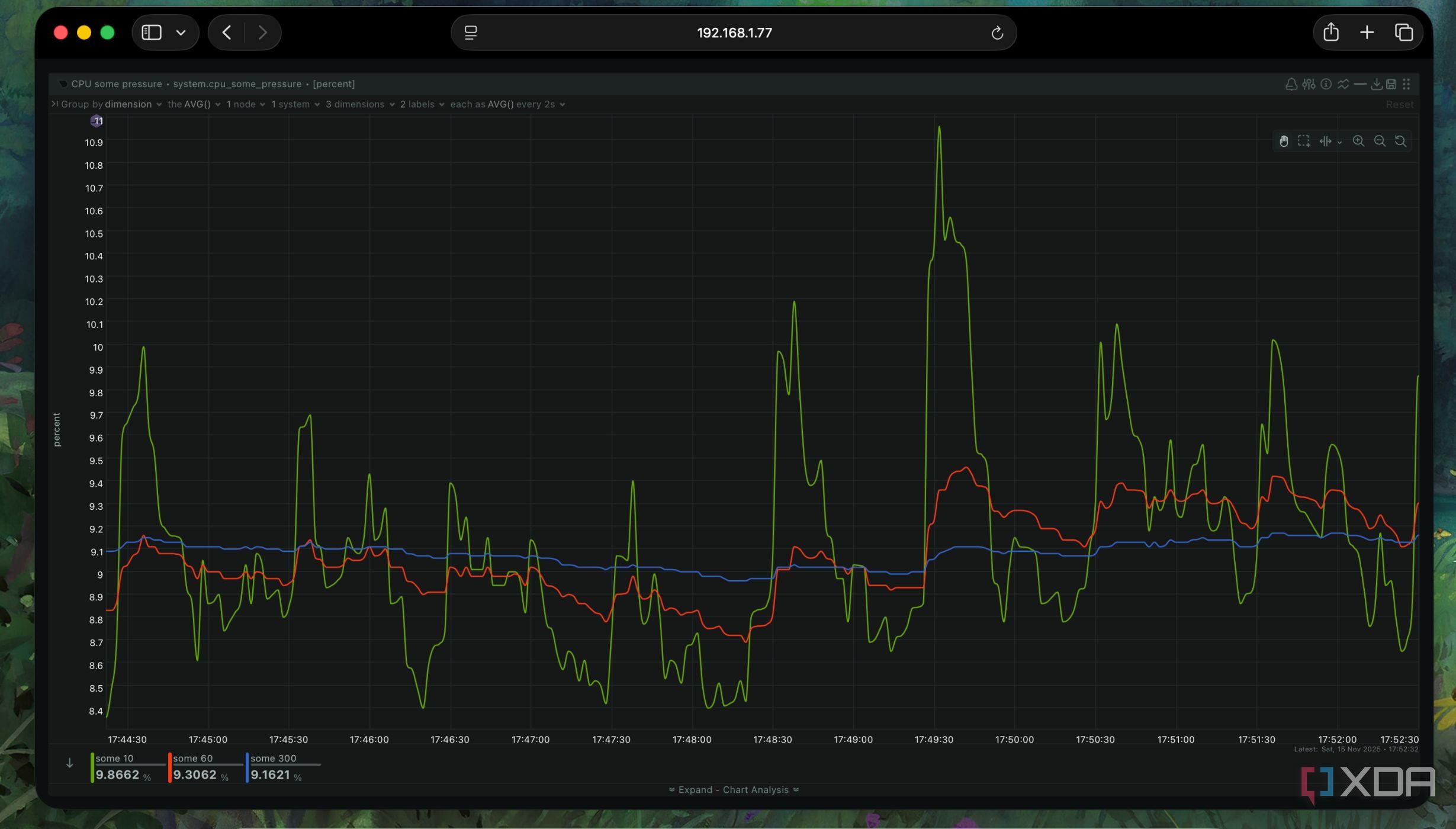The image size is (1456, 829).
Task: Click the 'CPU some pressure' chart title
Action: pyautogui.click(x=117, y=84)
